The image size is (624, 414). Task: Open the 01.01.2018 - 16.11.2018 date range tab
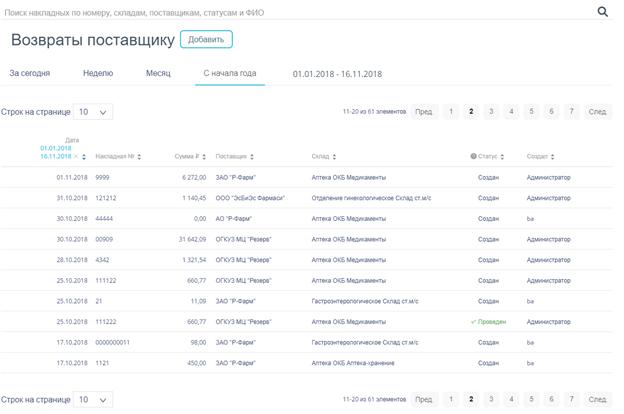tap(337, 74)
